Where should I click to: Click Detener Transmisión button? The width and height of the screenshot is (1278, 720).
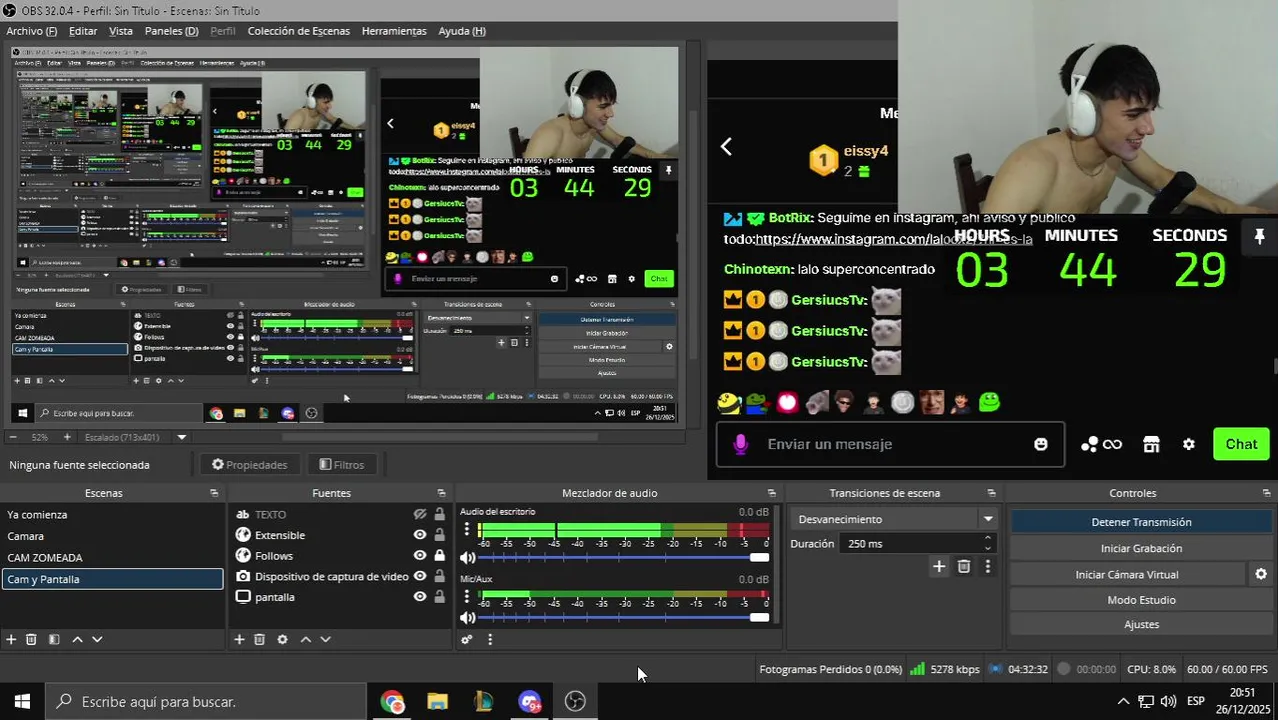pyautogui.click(x=1141, y=522)
